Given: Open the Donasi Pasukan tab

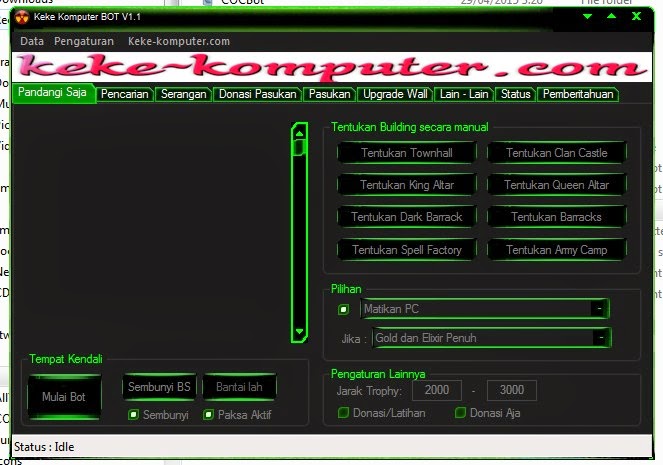Looking at the screenshot, I should coord(258,94).
